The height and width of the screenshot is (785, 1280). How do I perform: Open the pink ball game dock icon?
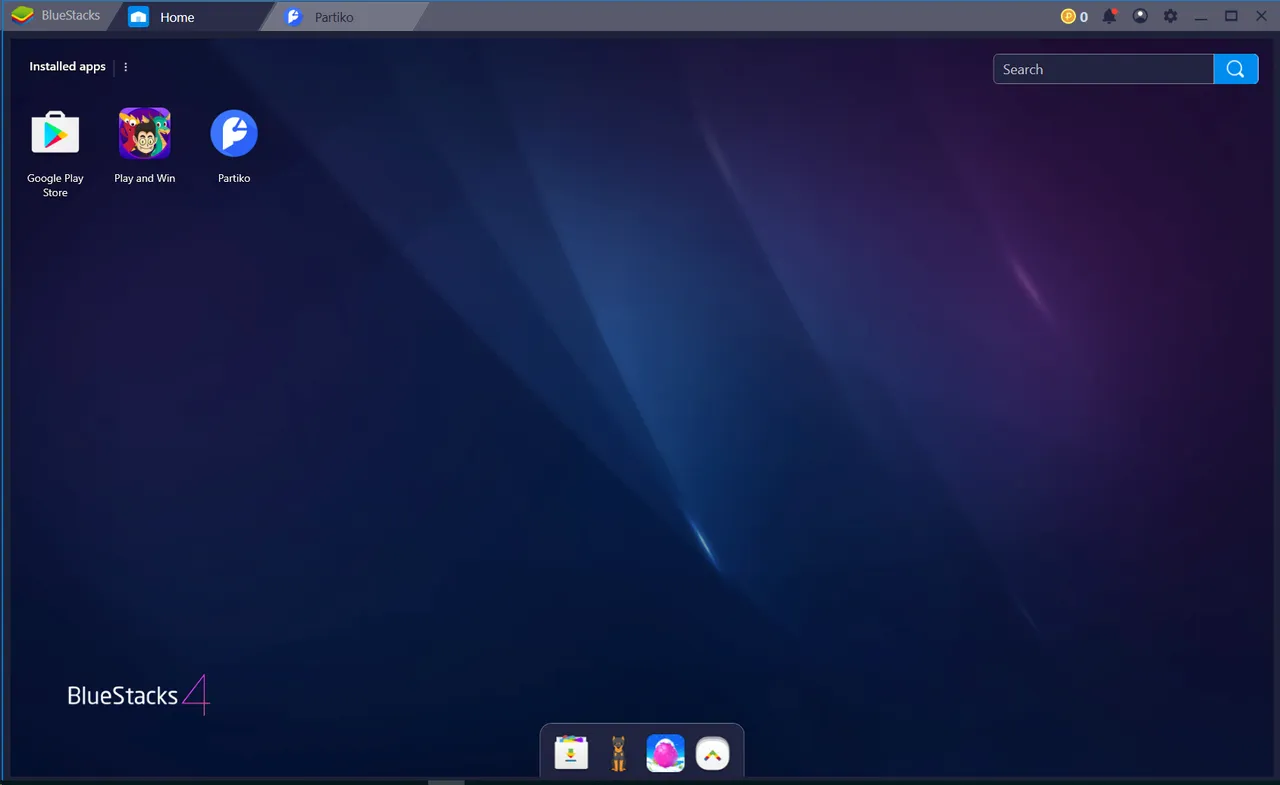tap(665, 753)
